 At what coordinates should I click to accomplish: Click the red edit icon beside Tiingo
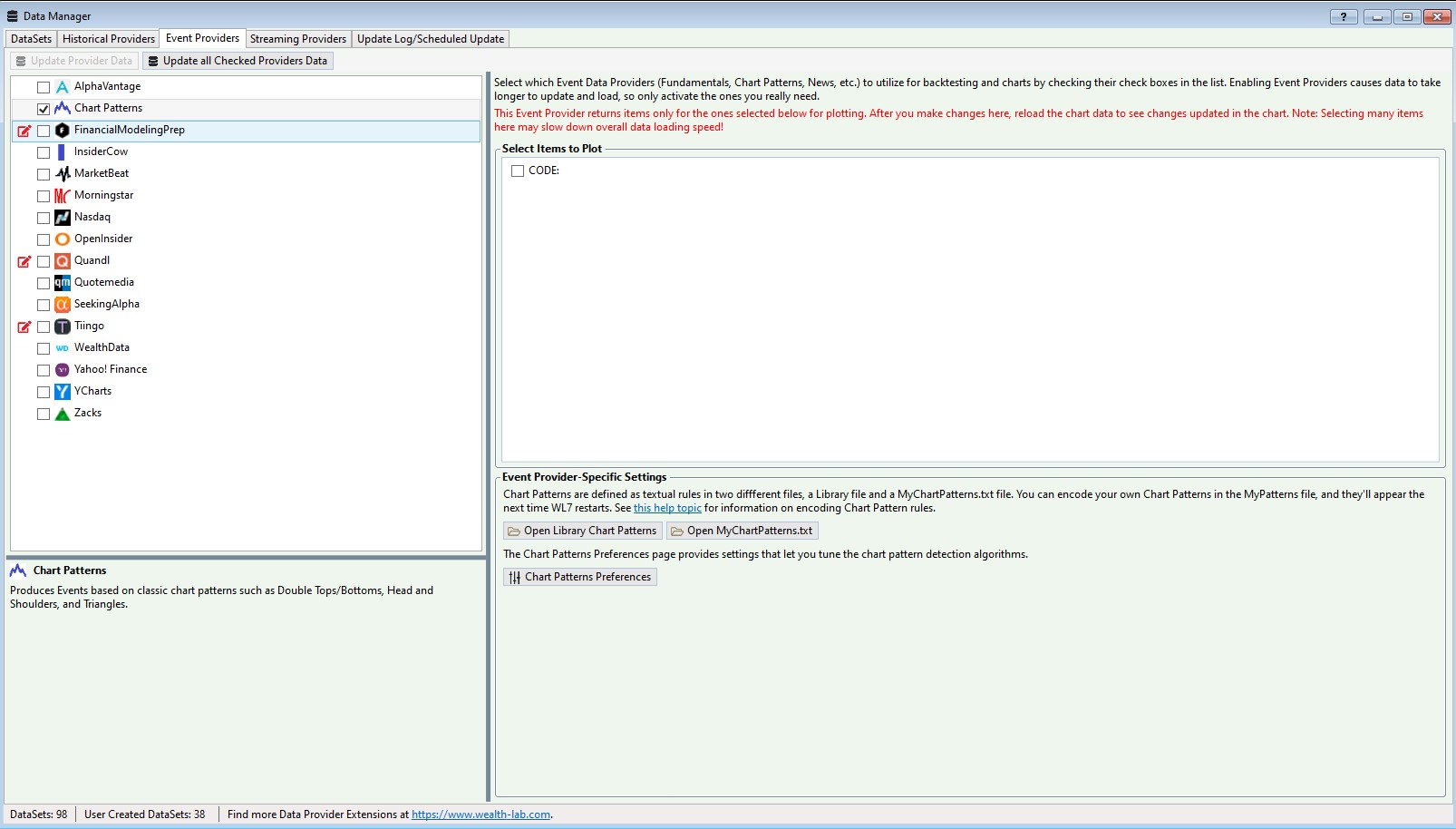click(24, 327)
